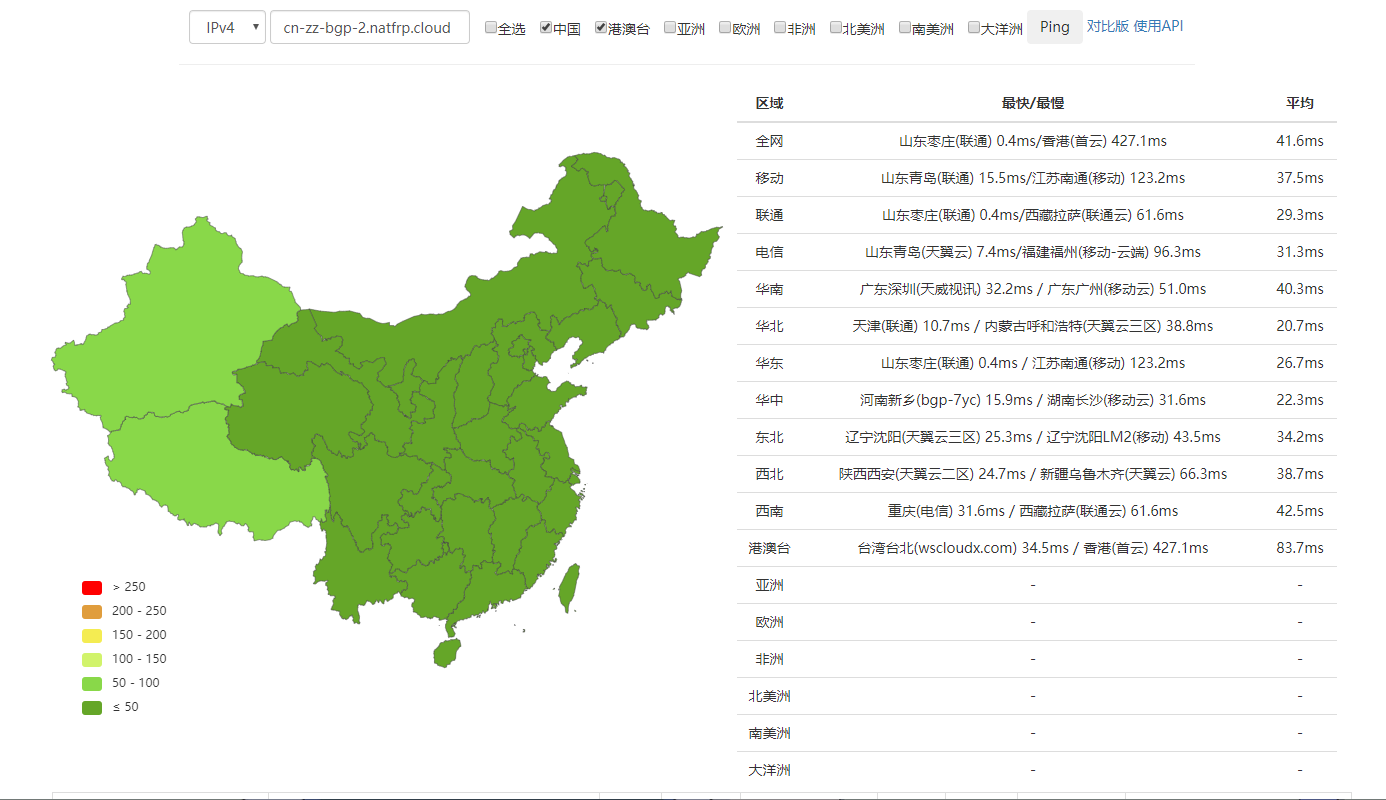The width and height of the screenshot is (1386, 800).
Task: Select the 电信 row label
Action: point(770,252)
